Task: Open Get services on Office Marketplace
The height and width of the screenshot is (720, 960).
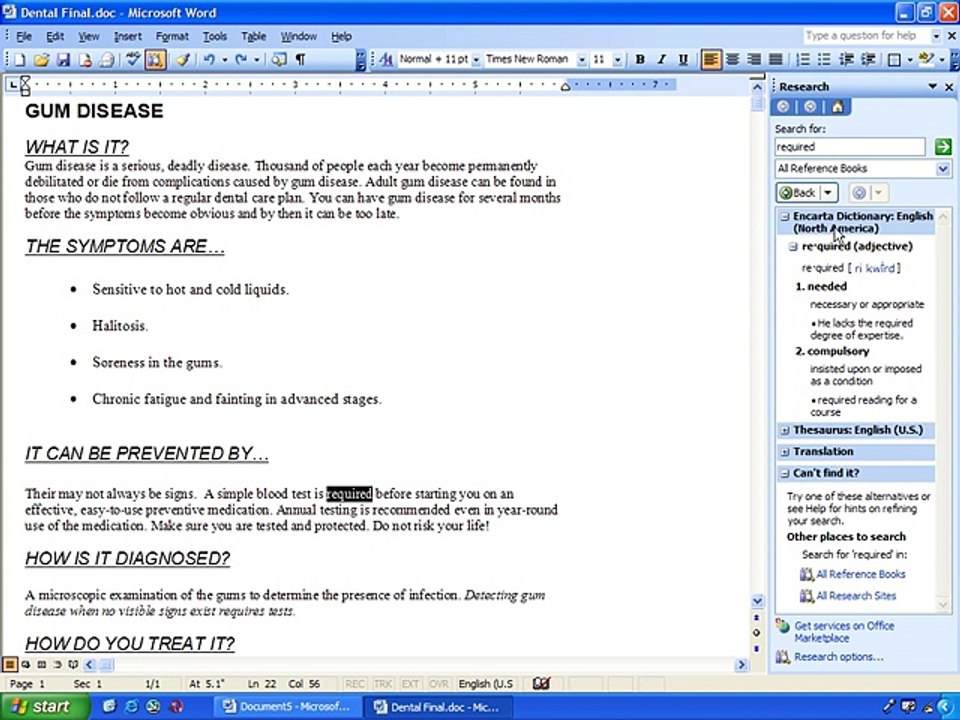Action: pyautogui.click(x=844, y=632)
